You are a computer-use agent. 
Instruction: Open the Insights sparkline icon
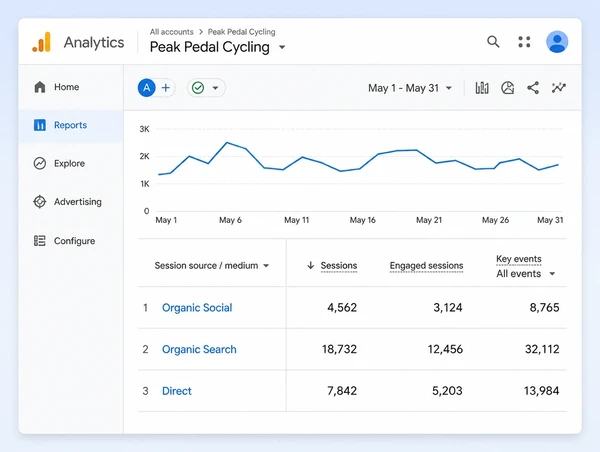click(559, 88)
